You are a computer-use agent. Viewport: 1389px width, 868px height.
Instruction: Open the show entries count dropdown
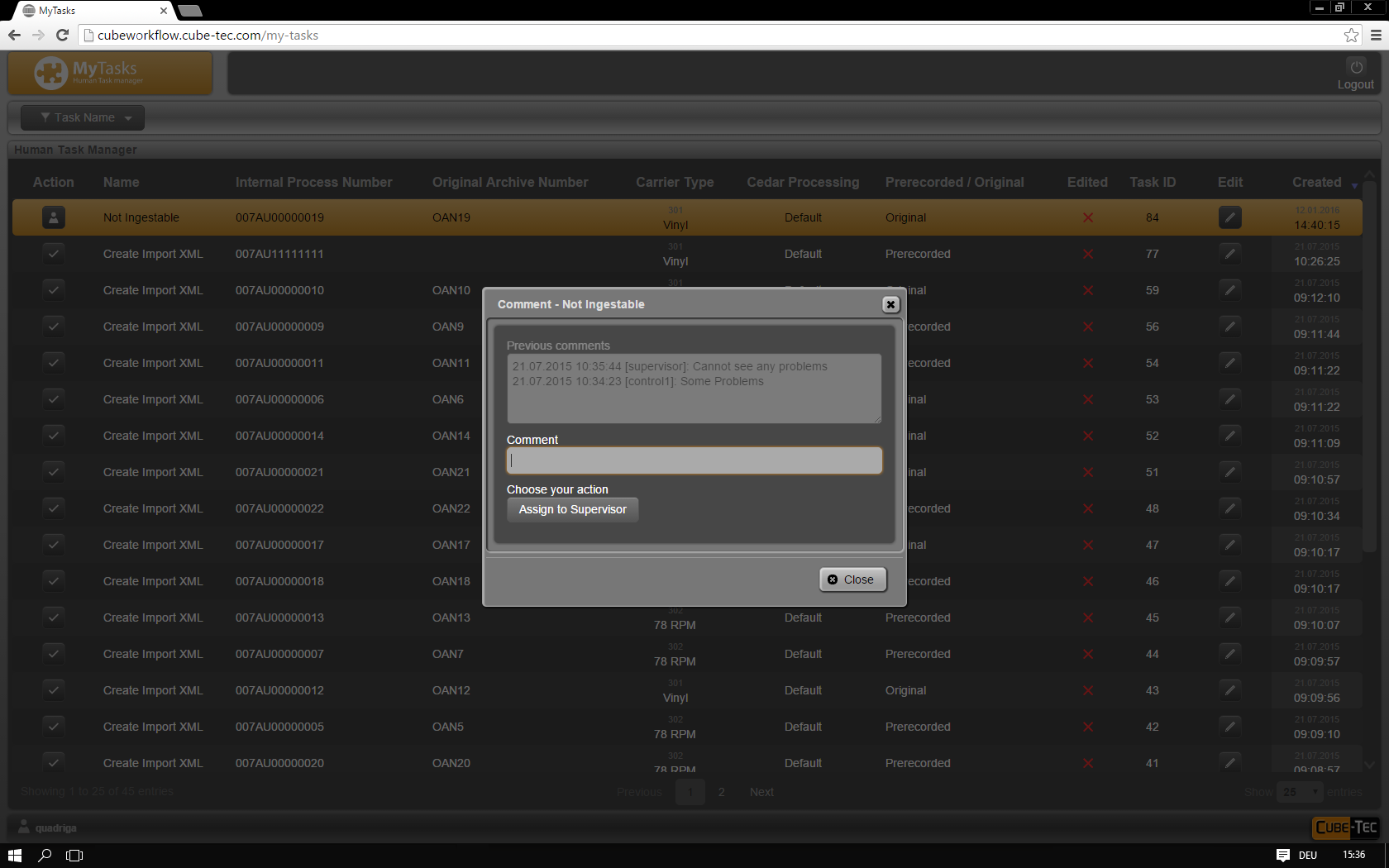[1300, 792]
